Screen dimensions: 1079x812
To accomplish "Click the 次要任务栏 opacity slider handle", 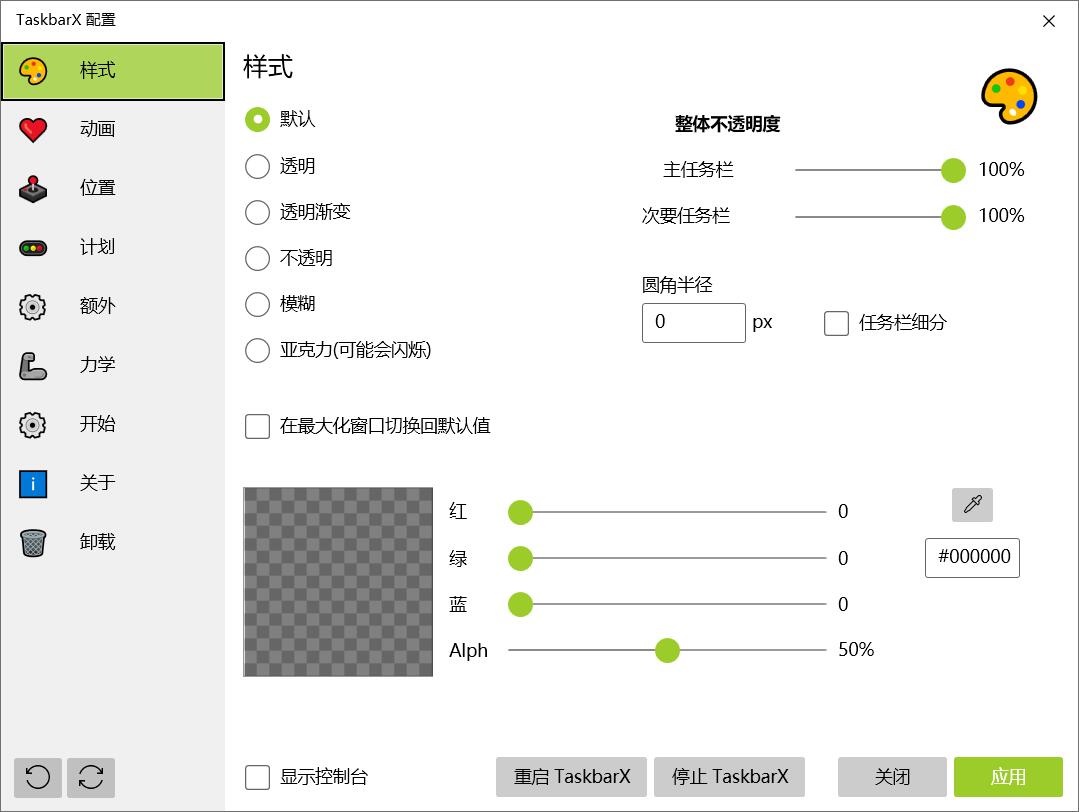I will click(953, 217).
